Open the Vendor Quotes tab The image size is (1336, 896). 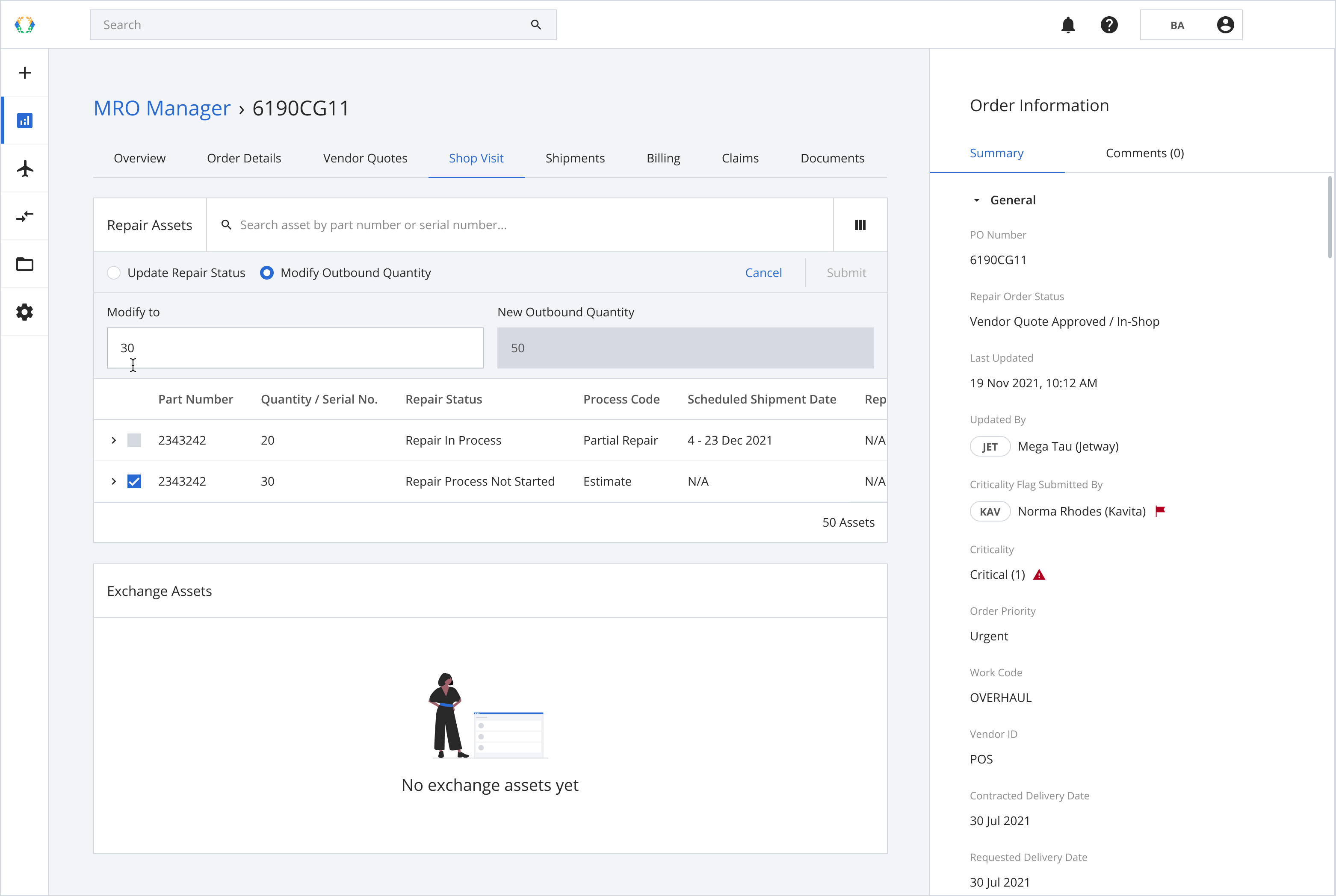pyautogui.click(x=365, y=158)
